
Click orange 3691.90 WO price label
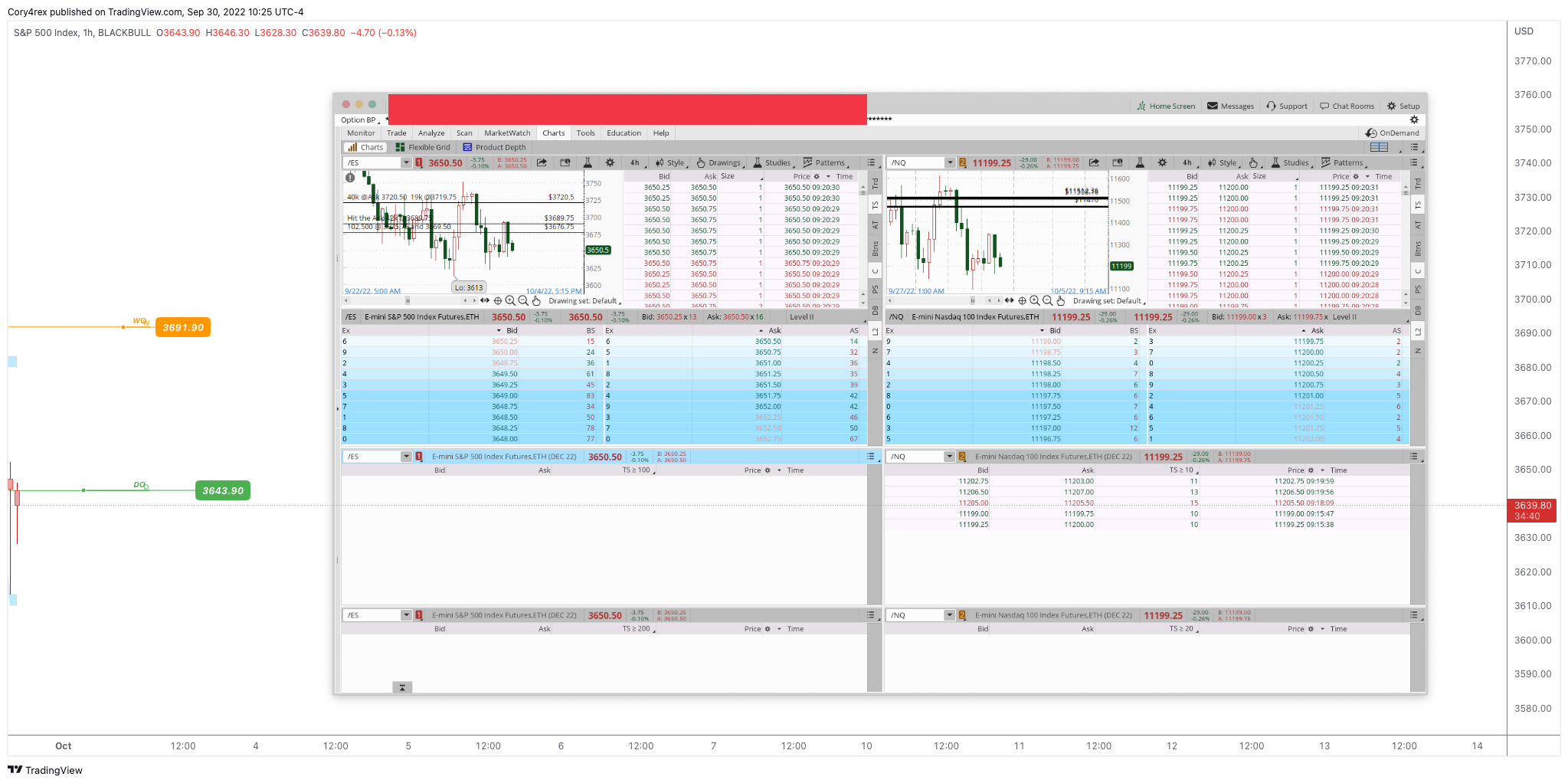point(183,327)
